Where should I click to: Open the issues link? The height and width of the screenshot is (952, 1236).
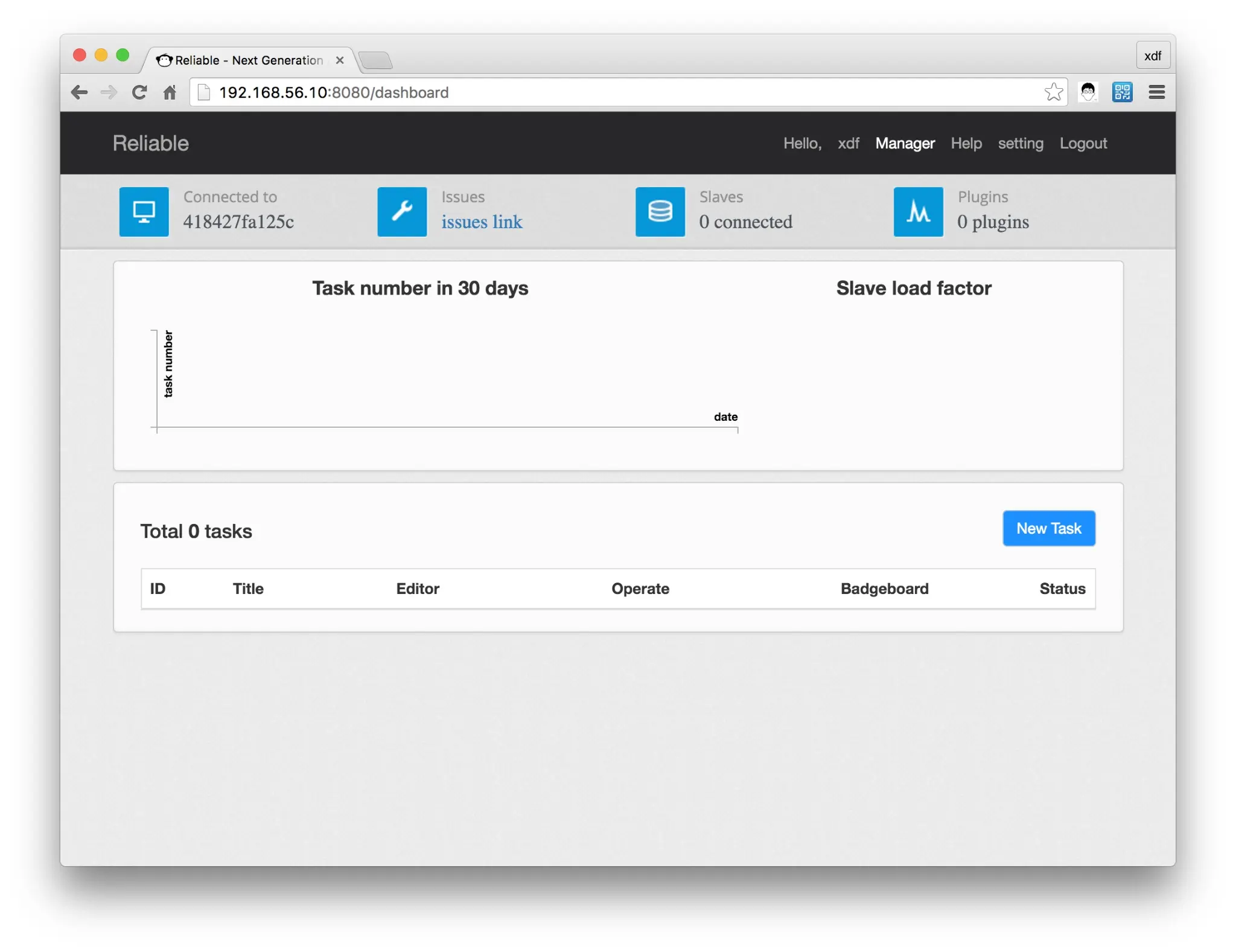(x=482, y=222)
